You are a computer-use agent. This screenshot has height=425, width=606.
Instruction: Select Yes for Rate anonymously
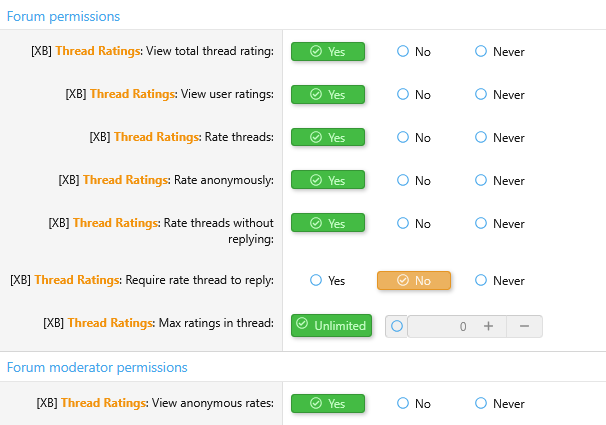[x=328, y=180]
